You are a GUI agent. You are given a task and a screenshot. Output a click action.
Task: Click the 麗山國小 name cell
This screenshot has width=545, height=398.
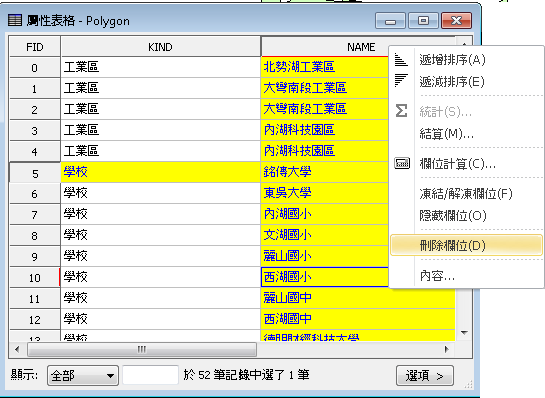(x=325, y=256)
